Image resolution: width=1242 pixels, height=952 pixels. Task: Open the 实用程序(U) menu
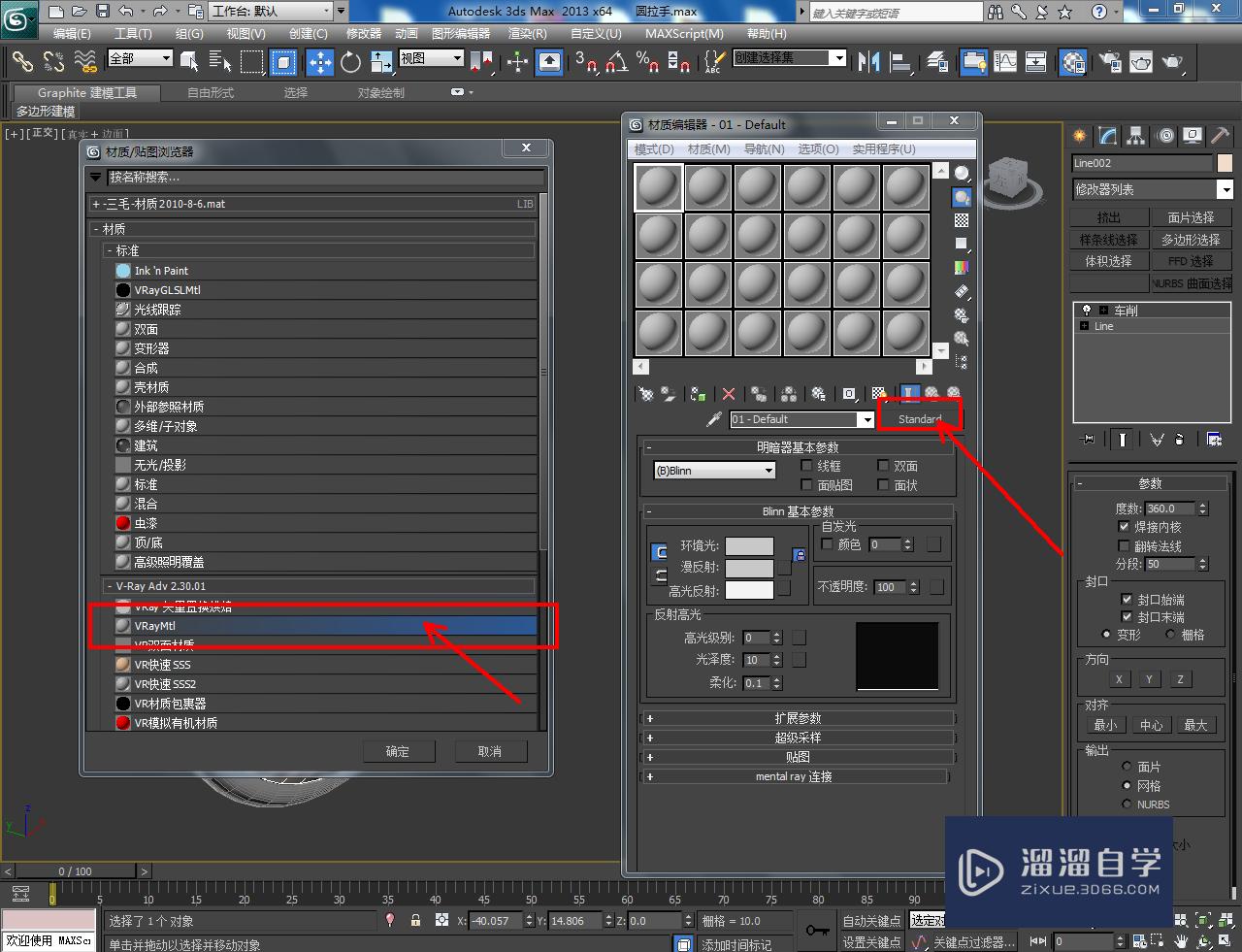[884, 148]
